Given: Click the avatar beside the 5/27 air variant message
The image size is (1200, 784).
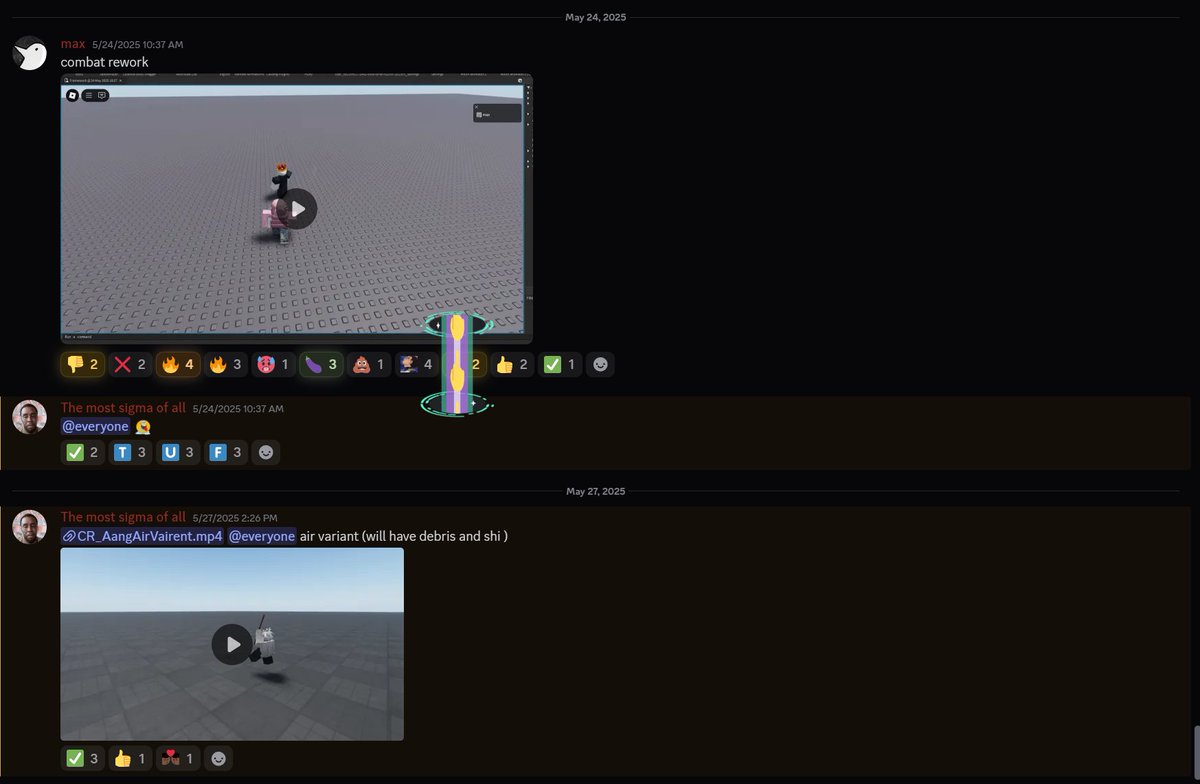Looking at the screenshot, I should [x=30, y=526].
